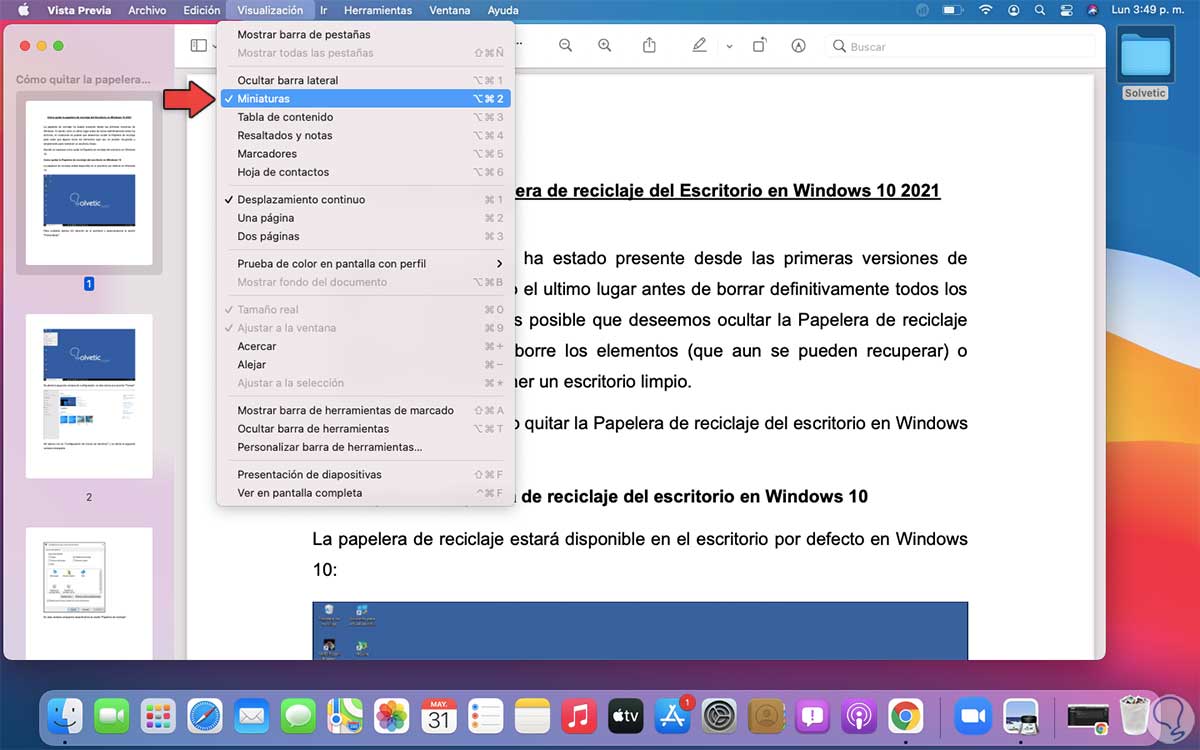This screenshot has height=750, width=1200.
Task: Select page 2 thumbnail in the sidebar
Action: (89, 394)
